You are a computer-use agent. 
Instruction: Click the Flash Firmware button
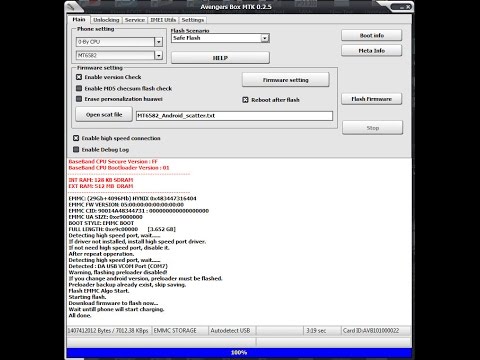click(x=372, y=99)
